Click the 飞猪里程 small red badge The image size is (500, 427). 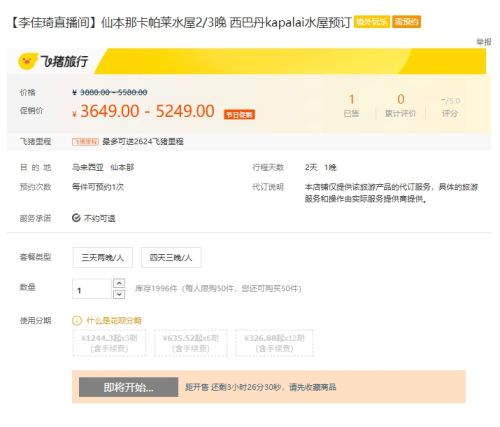click(x=85, y=142)
